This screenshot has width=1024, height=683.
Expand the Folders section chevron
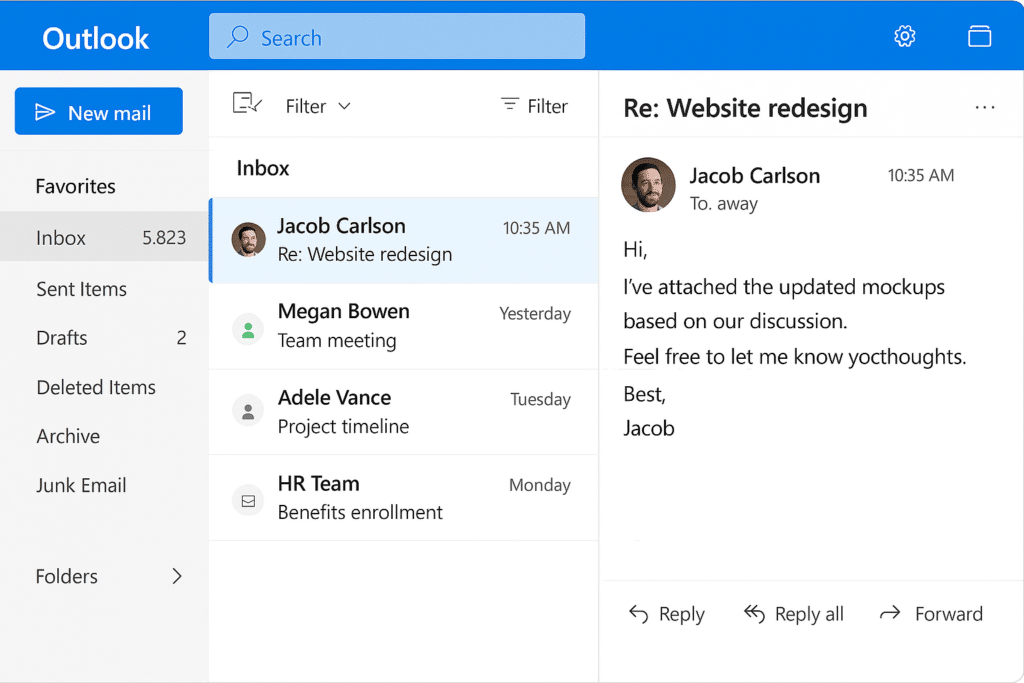click(176, 576)
